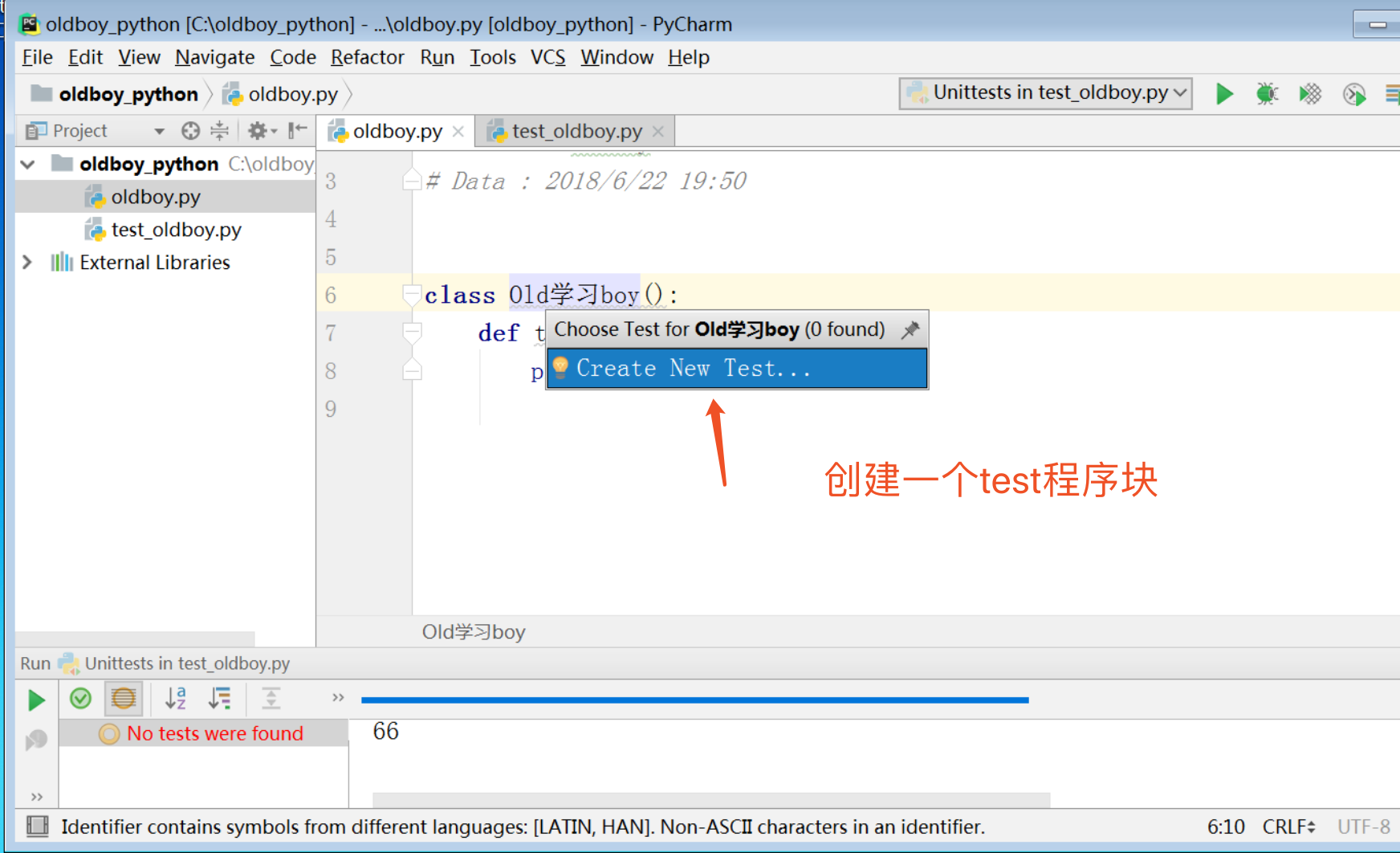Open the Run menu

437,57
